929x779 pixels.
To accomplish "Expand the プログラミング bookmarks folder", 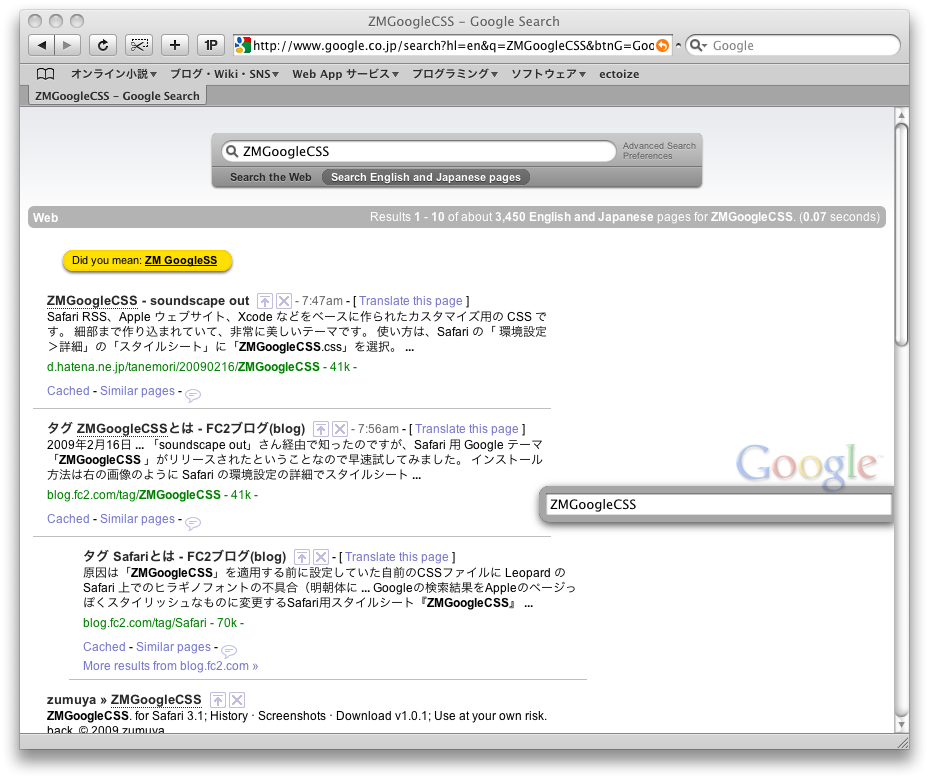I will [x=455, y=74].
